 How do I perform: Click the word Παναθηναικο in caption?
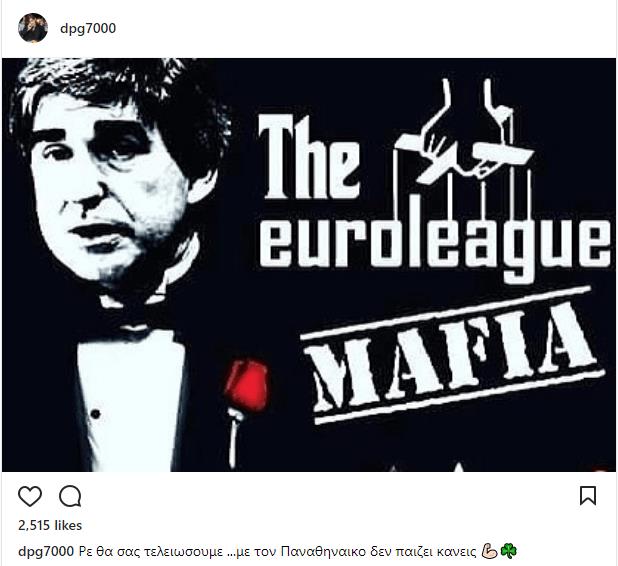tap(324, 551)
